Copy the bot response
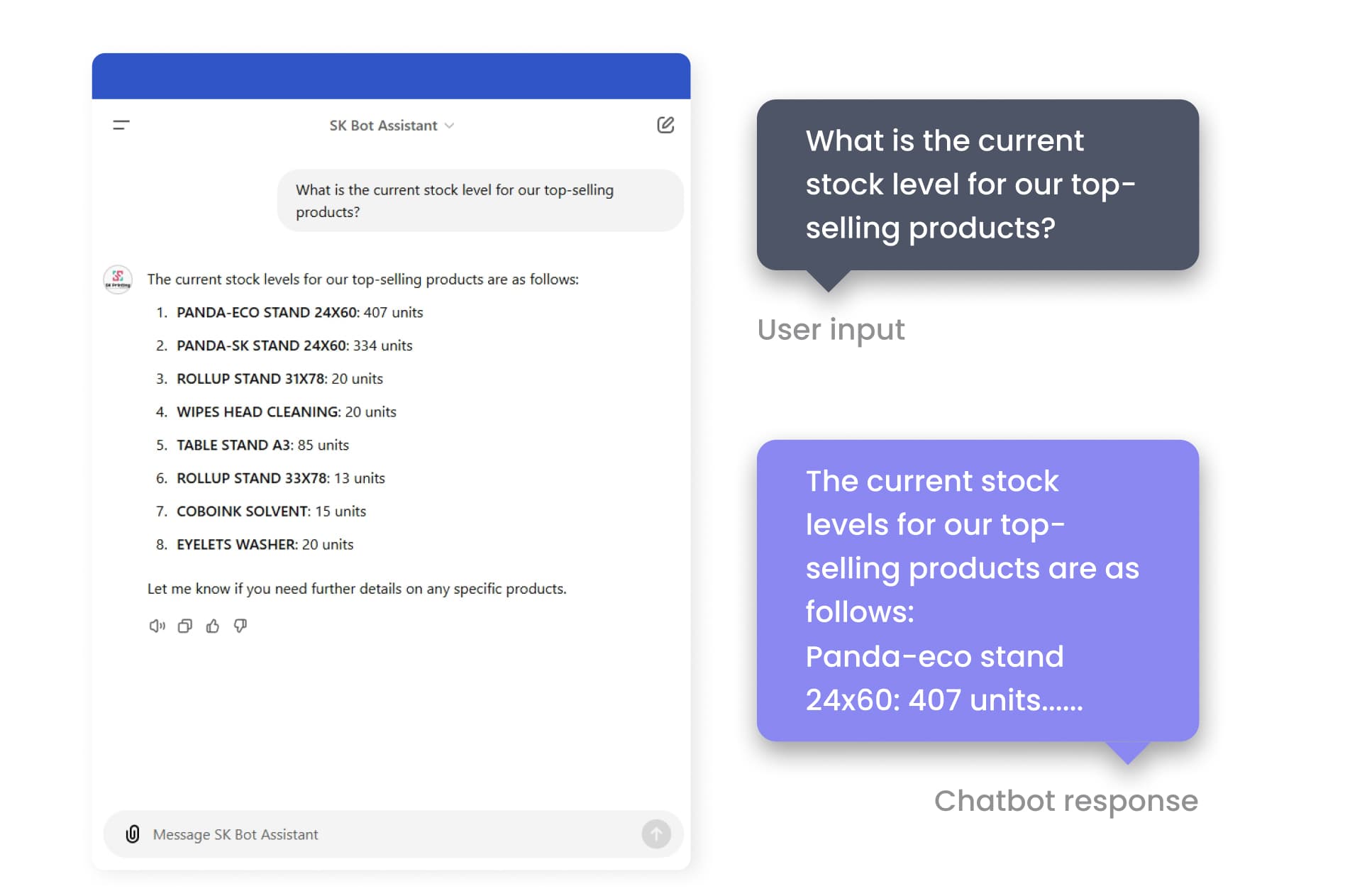 tap(185, 626)
